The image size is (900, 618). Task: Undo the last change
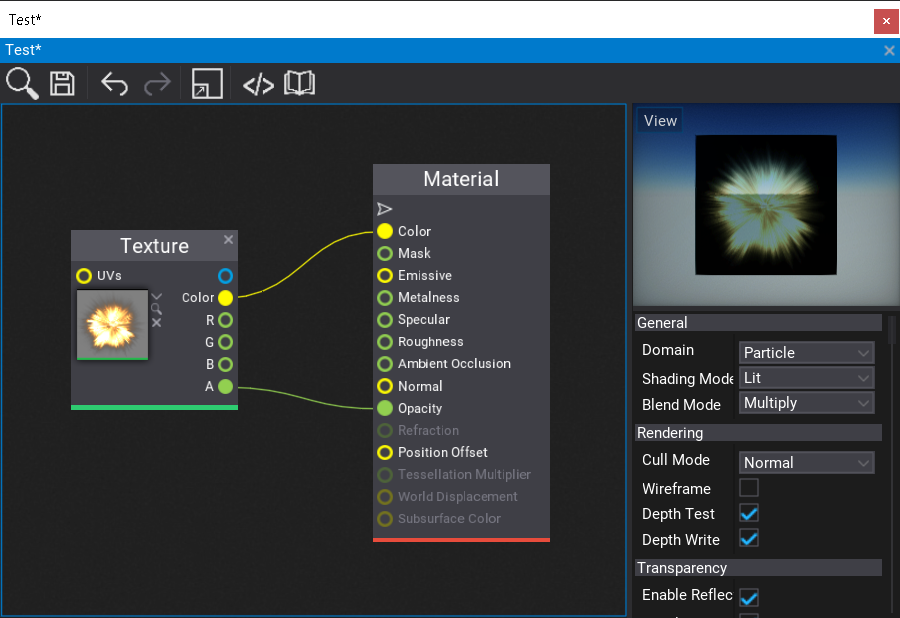tap(114, 84)
